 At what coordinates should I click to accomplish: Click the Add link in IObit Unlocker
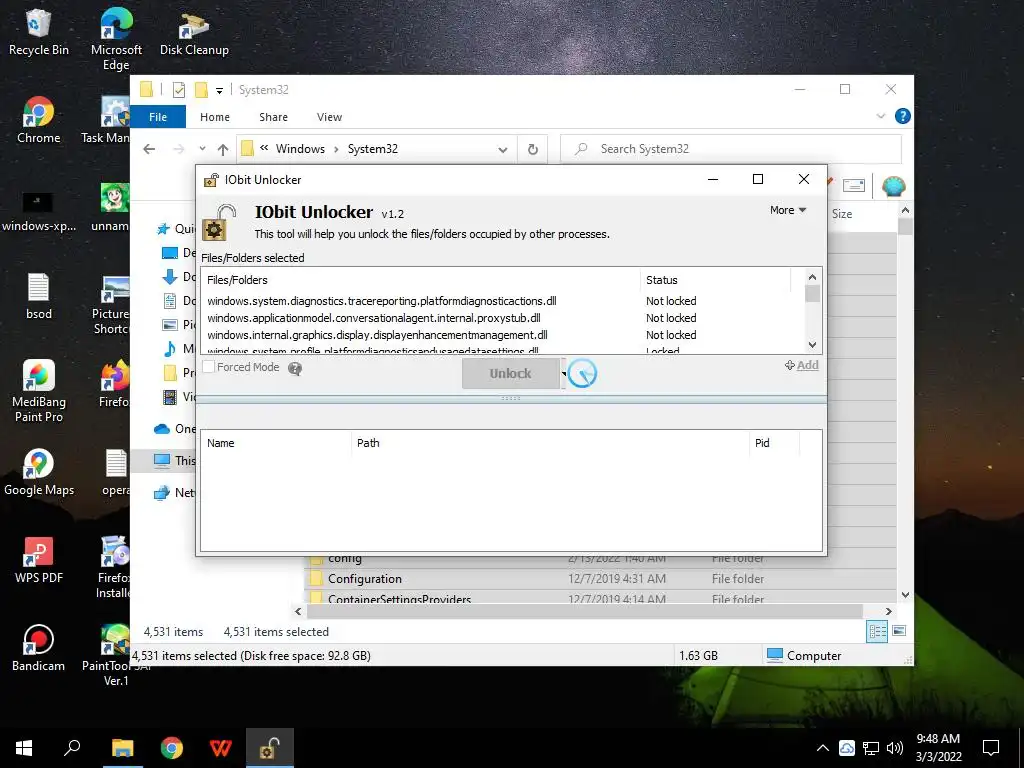tap(802, 365)
